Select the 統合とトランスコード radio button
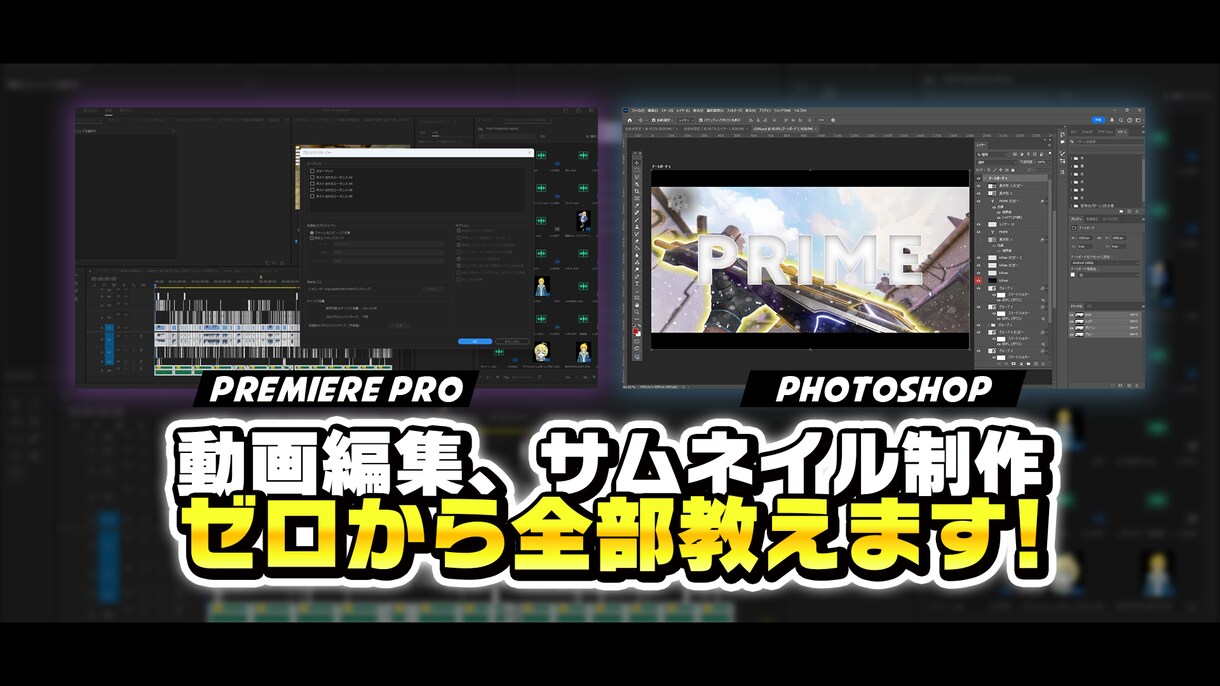 [x=312, y=238]
